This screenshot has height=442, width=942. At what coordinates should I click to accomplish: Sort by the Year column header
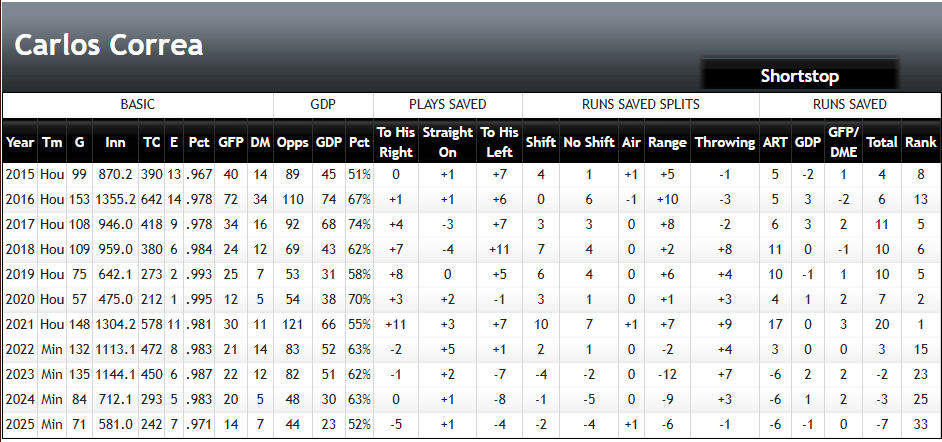click(20, 142)
